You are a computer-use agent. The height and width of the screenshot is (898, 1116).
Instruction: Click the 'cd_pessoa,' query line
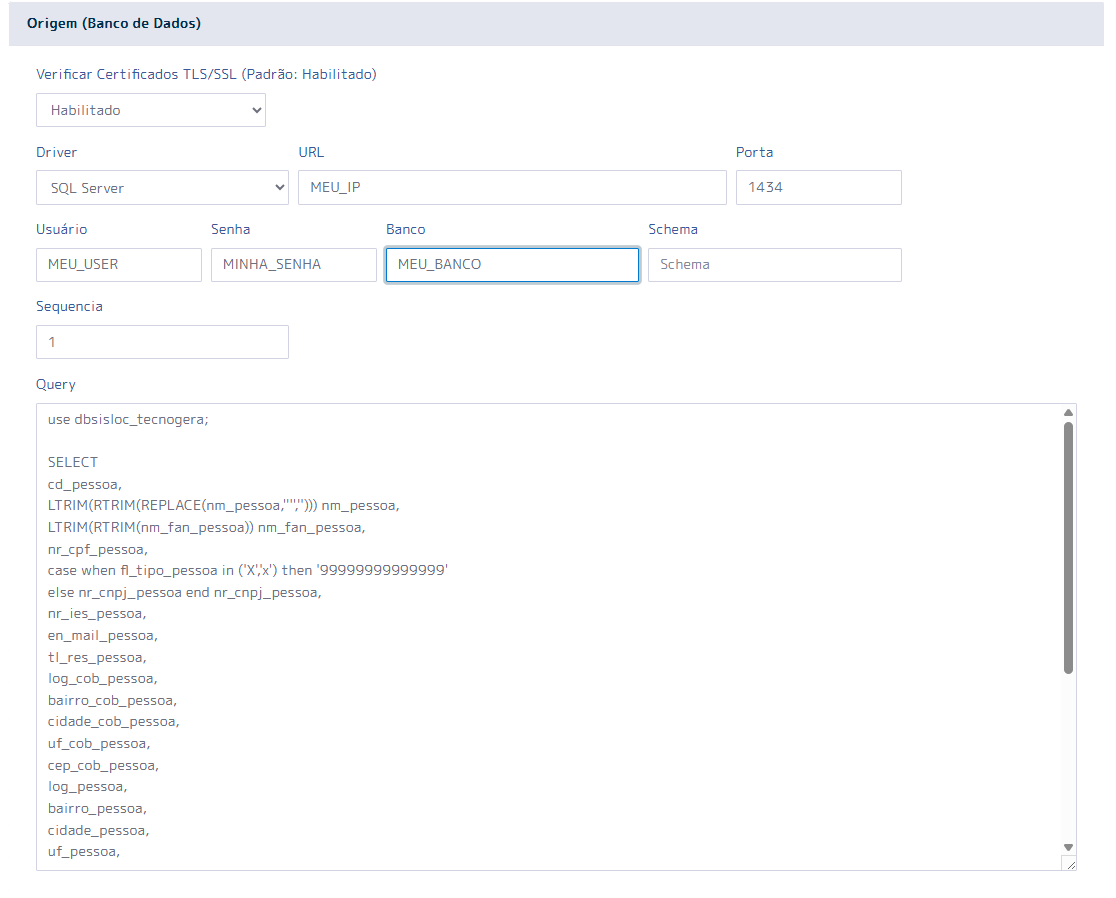click(x=85, y=485)
